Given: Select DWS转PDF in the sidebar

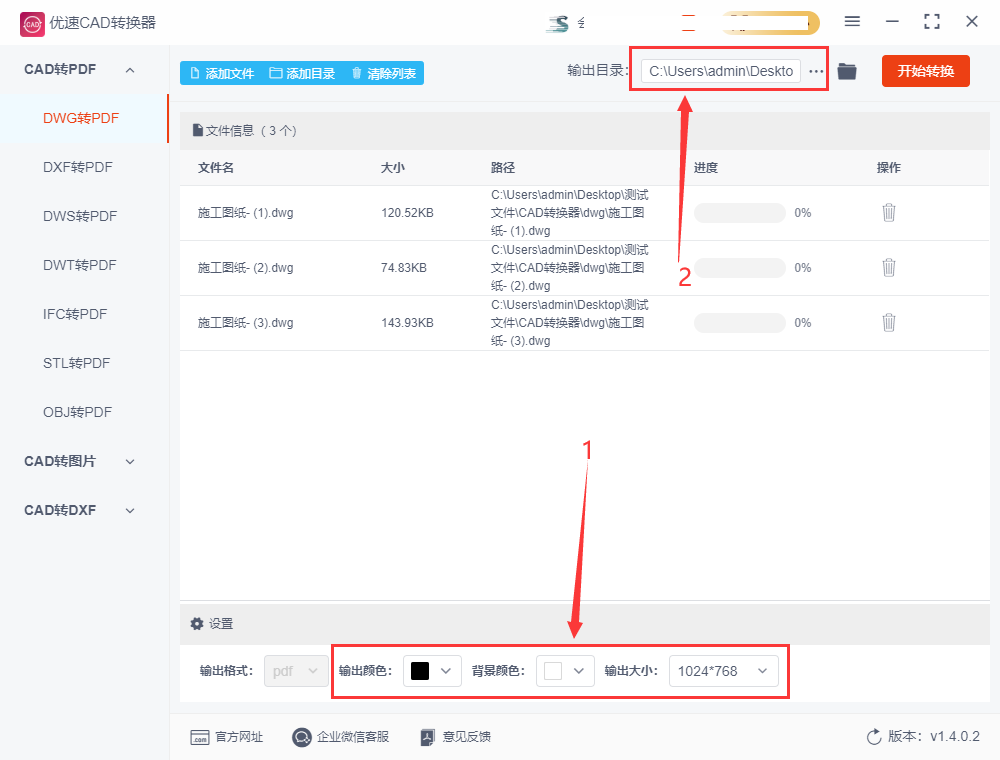Looking at the screenshot, I should coord(80,216).
